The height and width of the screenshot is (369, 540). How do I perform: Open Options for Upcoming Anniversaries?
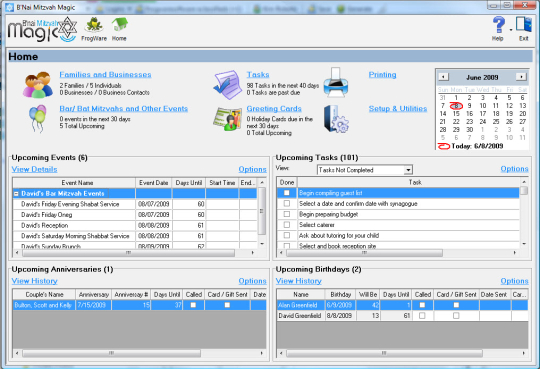252,281
